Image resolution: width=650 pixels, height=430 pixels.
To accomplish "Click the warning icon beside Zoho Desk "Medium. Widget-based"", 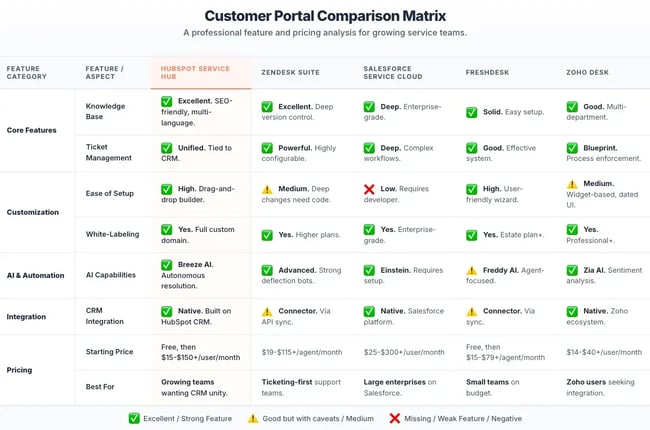I will tap(572, 184).
